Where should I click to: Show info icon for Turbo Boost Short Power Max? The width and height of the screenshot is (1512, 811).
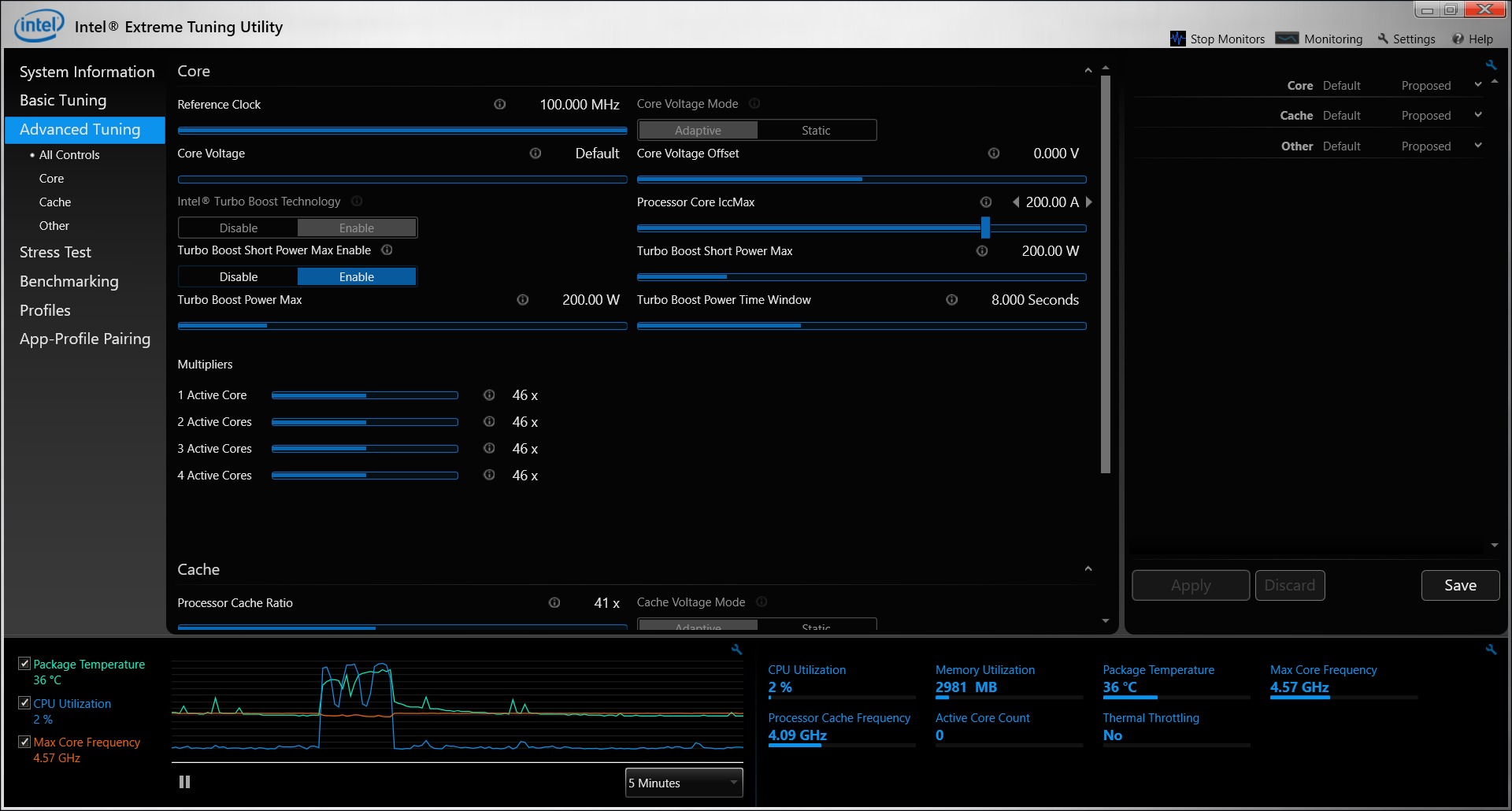[982, 250]
